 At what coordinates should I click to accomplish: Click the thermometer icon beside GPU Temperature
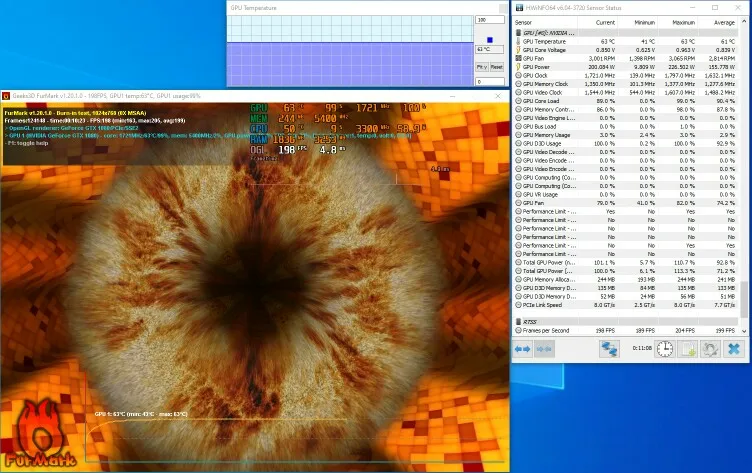pos(518,41)
